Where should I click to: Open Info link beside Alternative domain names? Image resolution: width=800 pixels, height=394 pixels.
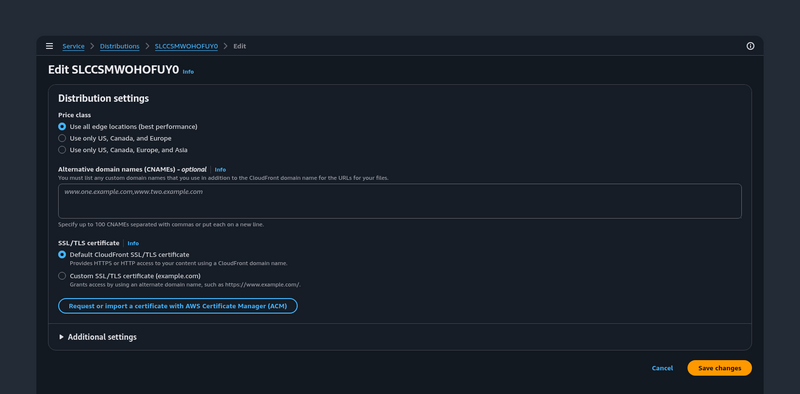(x=220, y=169)
